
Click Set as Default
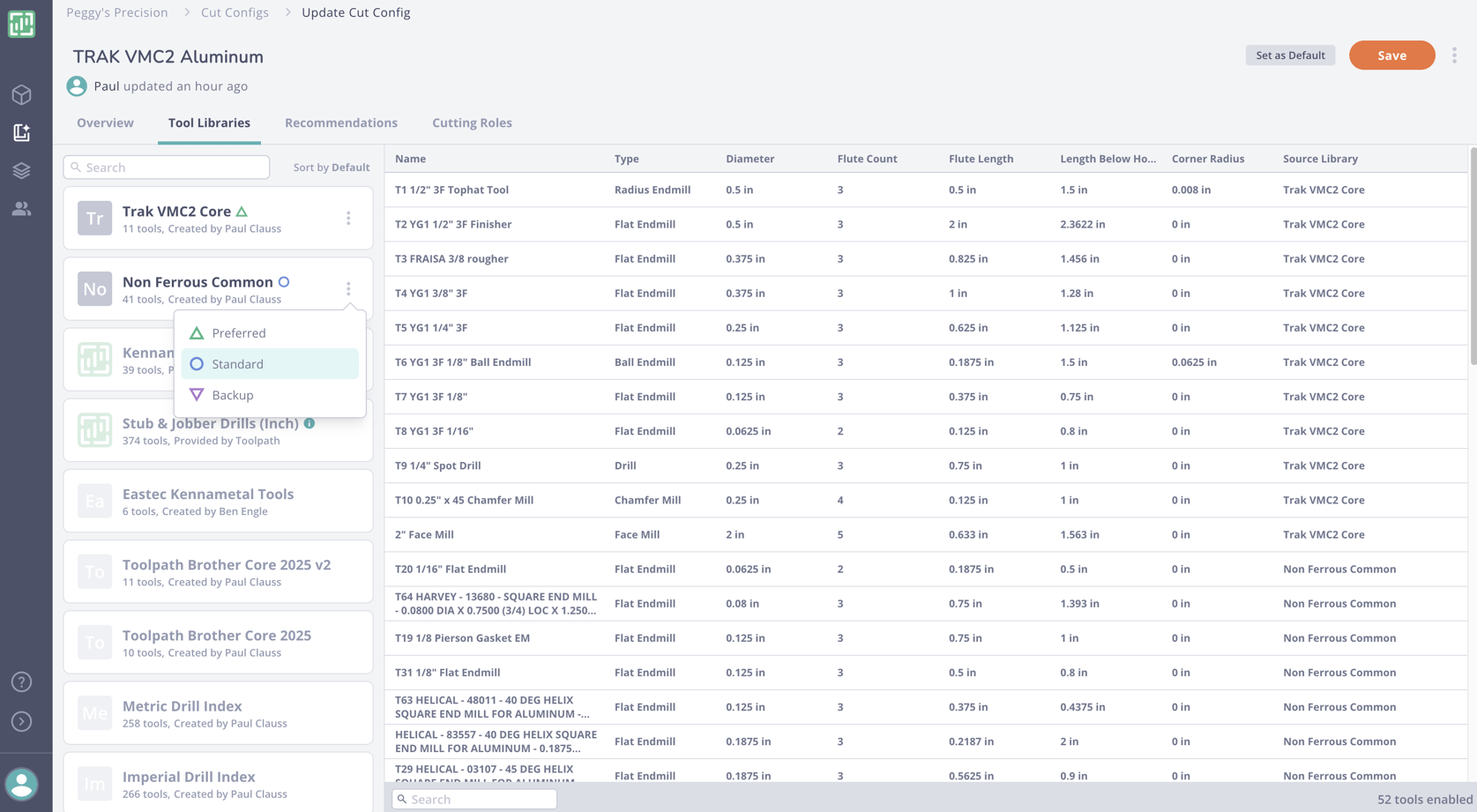1290,55
